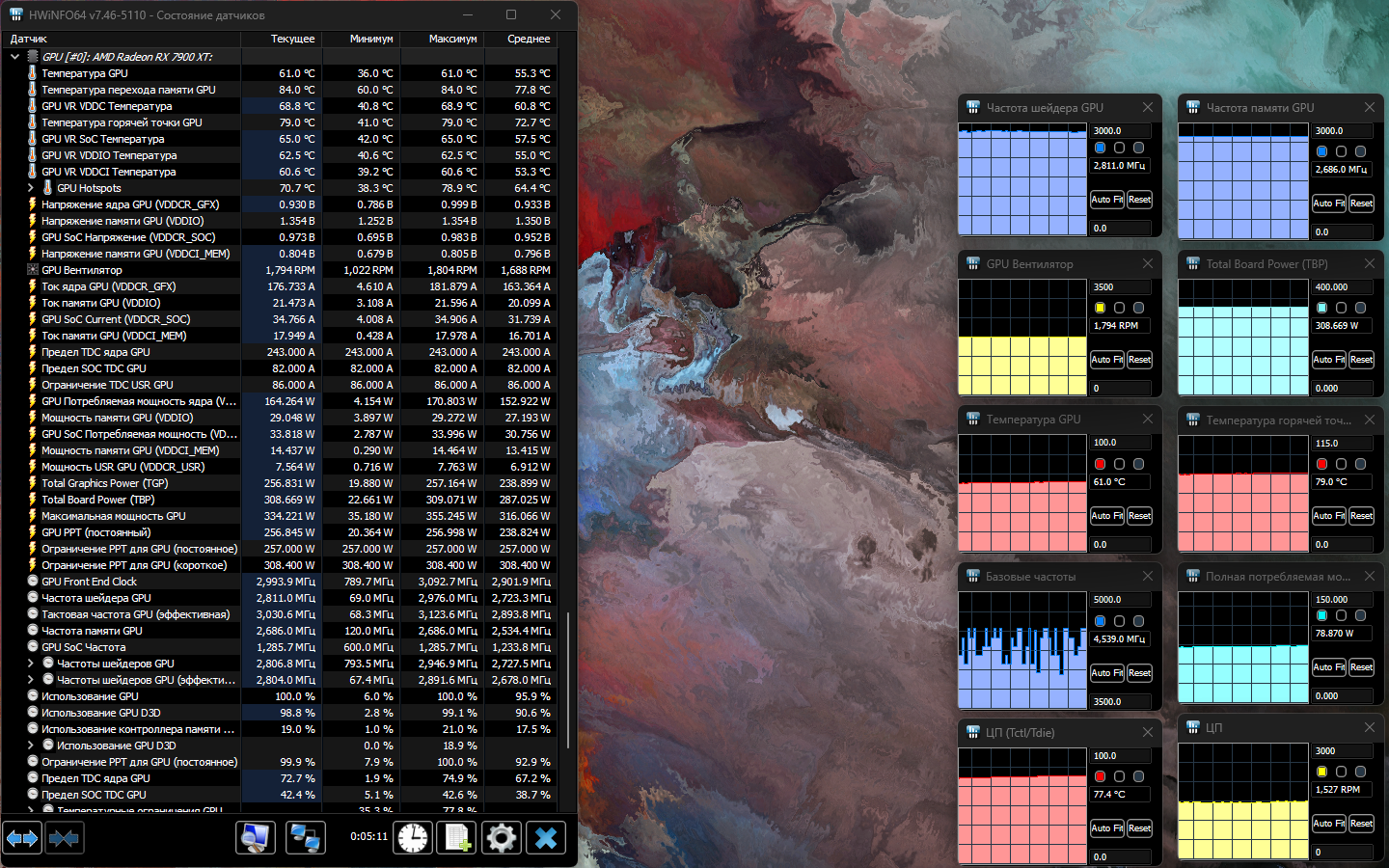Click the blue color swatch in Частота шейдера GPU
This screenshot has height=868, width=1389.
[1101, 149]
